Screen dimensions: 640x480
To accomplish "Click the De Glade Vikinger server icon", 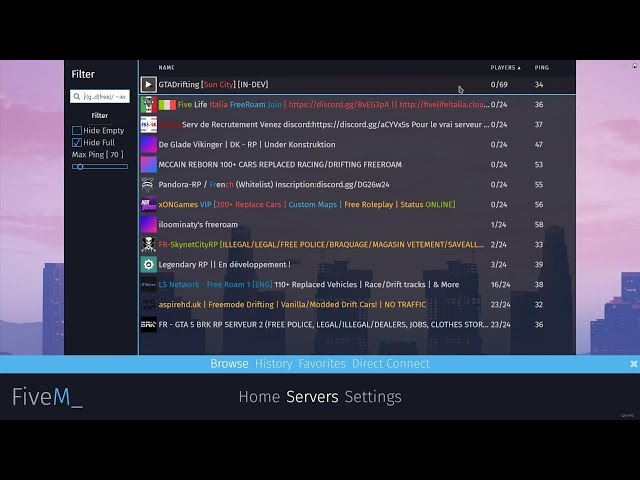I will [149, 144].
